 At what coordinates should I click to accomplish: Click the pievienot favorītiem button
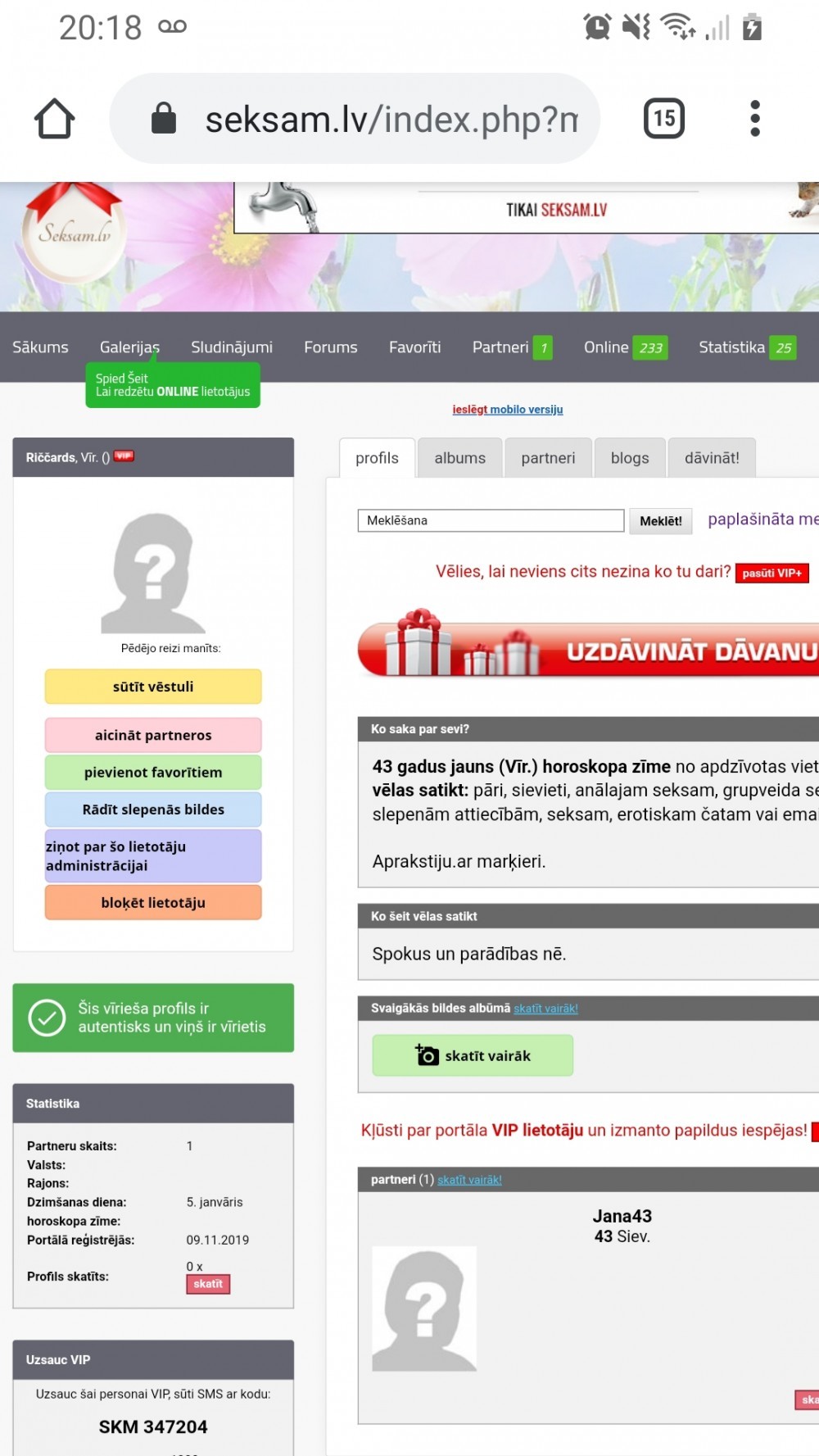click(x=153, y=773)
